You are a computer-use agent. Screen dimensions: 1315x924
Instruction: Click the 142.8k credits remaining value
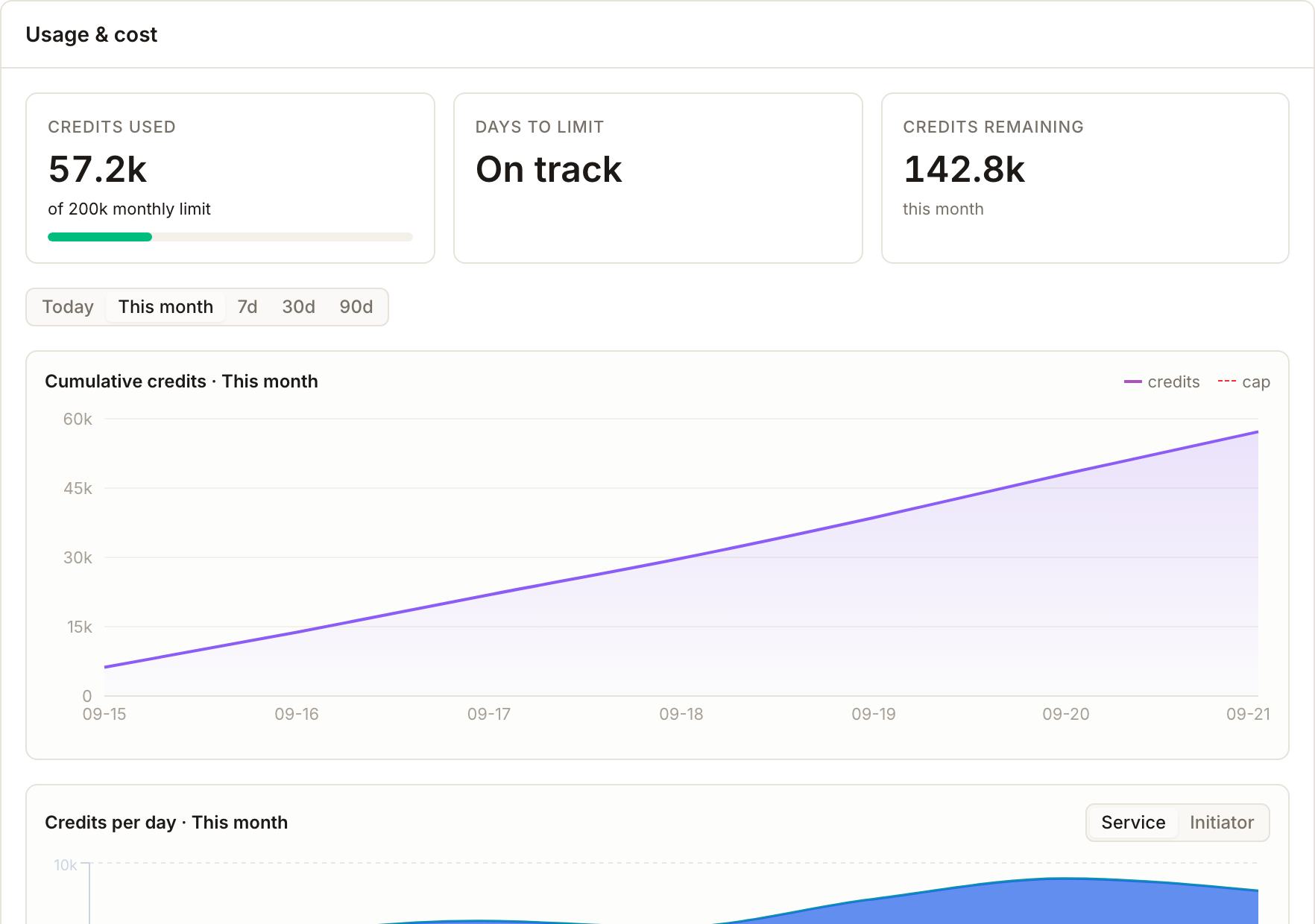coord(964,169)
